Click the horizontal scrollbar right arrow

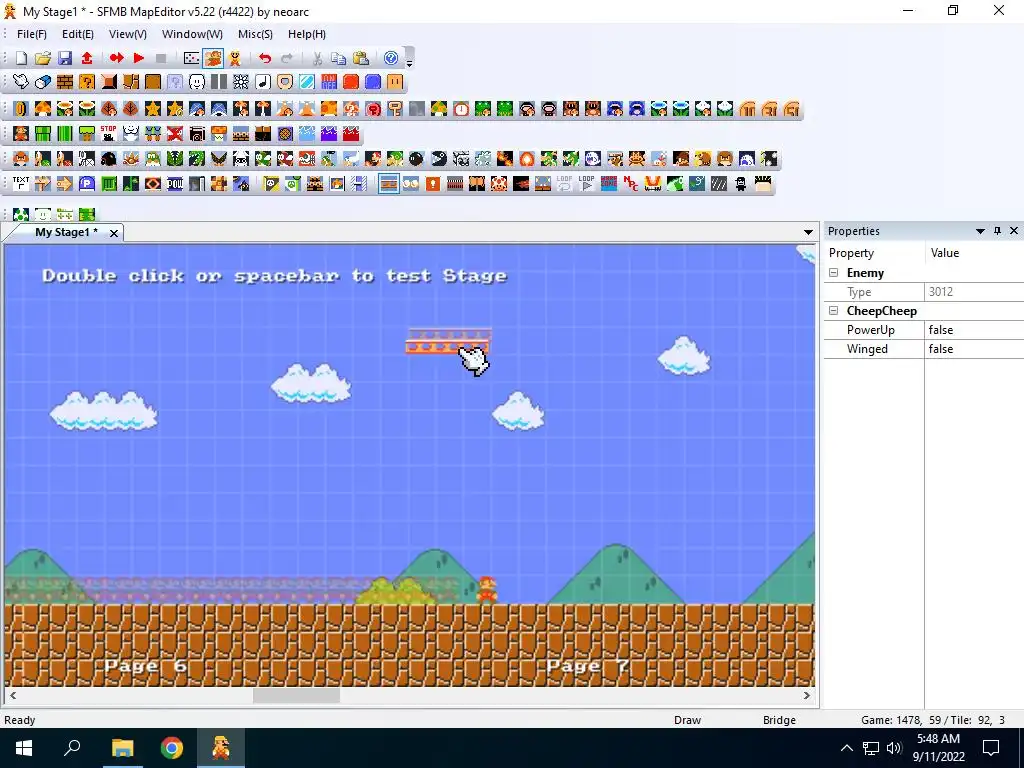click(x=807, y=696)
